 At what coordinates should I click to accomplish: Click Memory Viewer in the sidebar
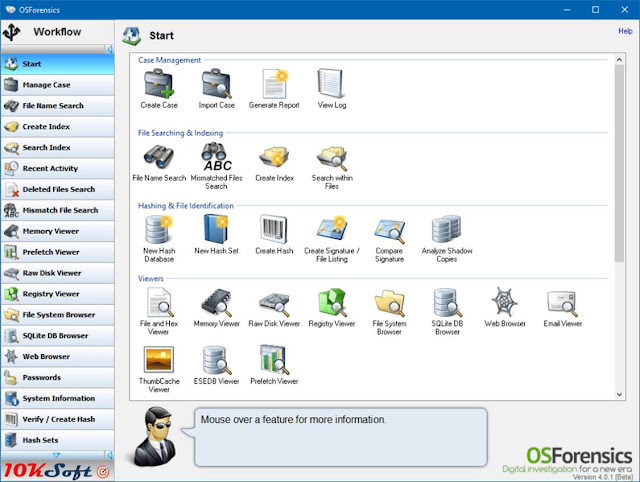tap(58, 231)
